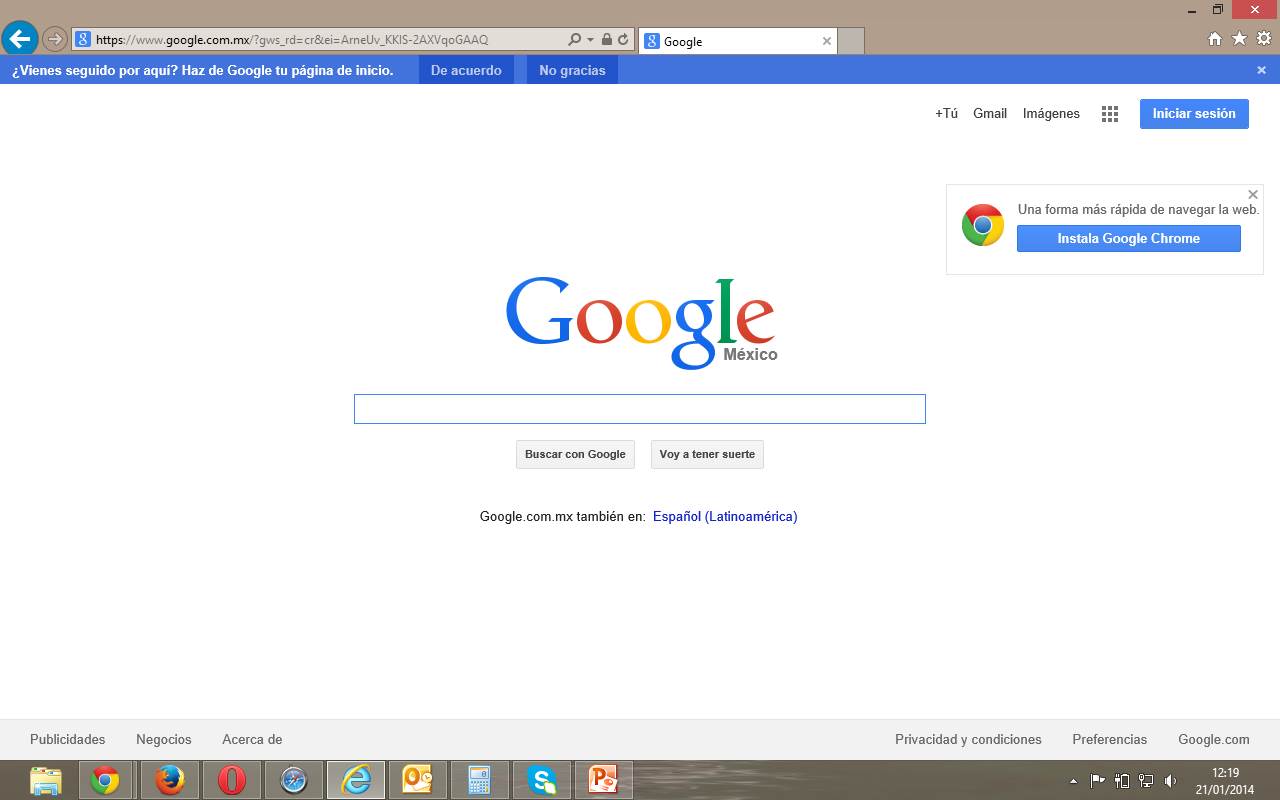The height and width of the screenshot is (800, 1280).
Task: Open Acerca de footer link
Action: point(252,739)
